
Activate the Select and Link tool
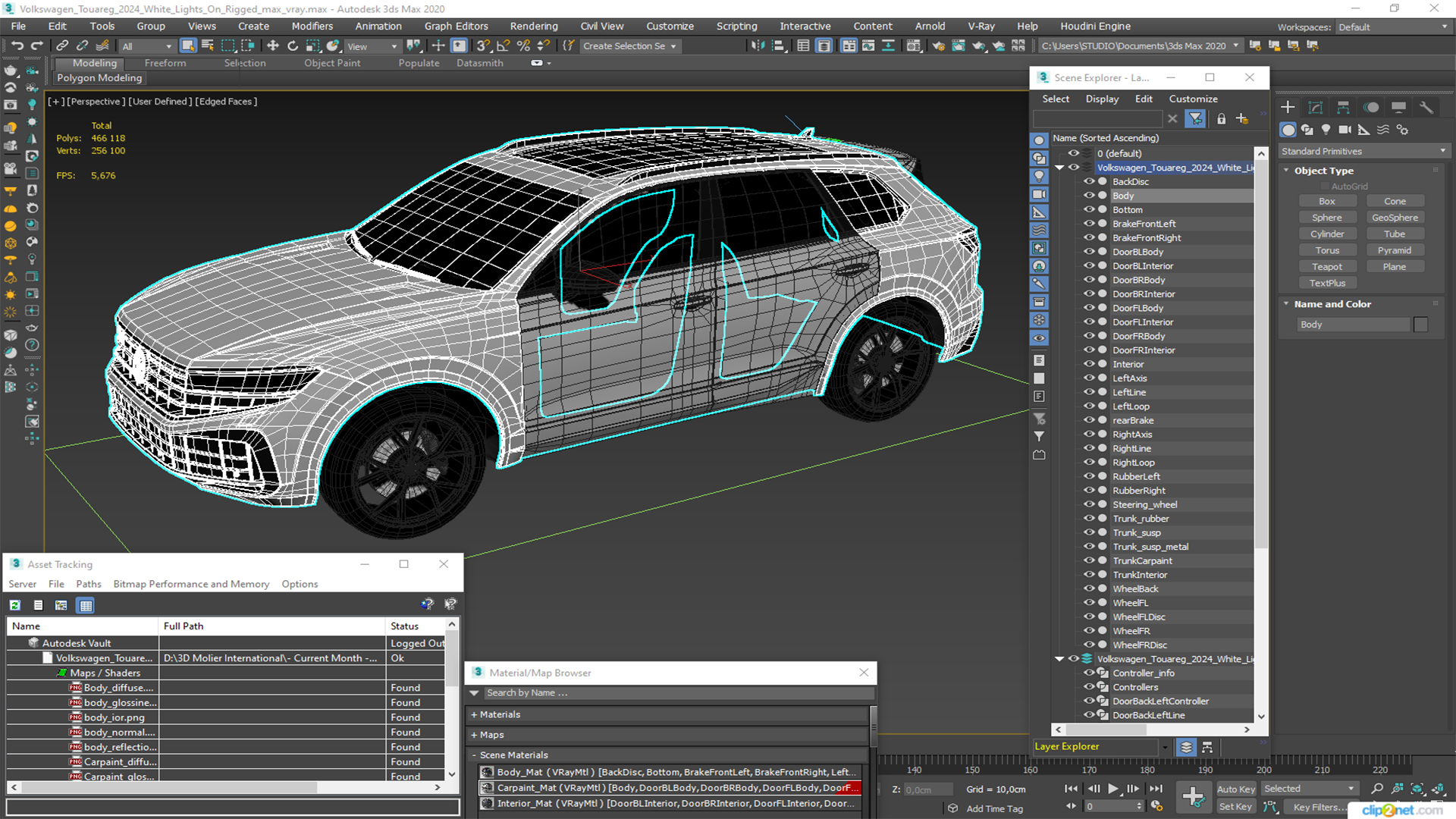tap(63, 45)
